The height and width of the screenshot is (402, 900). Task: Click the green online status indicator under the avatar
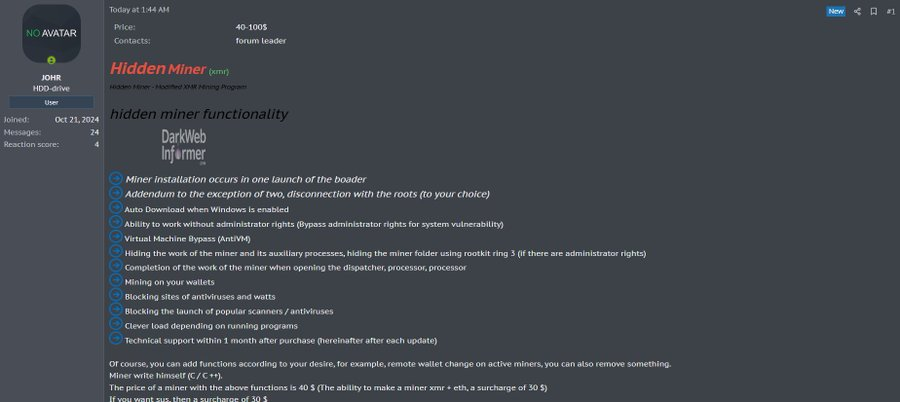[51, 60]
